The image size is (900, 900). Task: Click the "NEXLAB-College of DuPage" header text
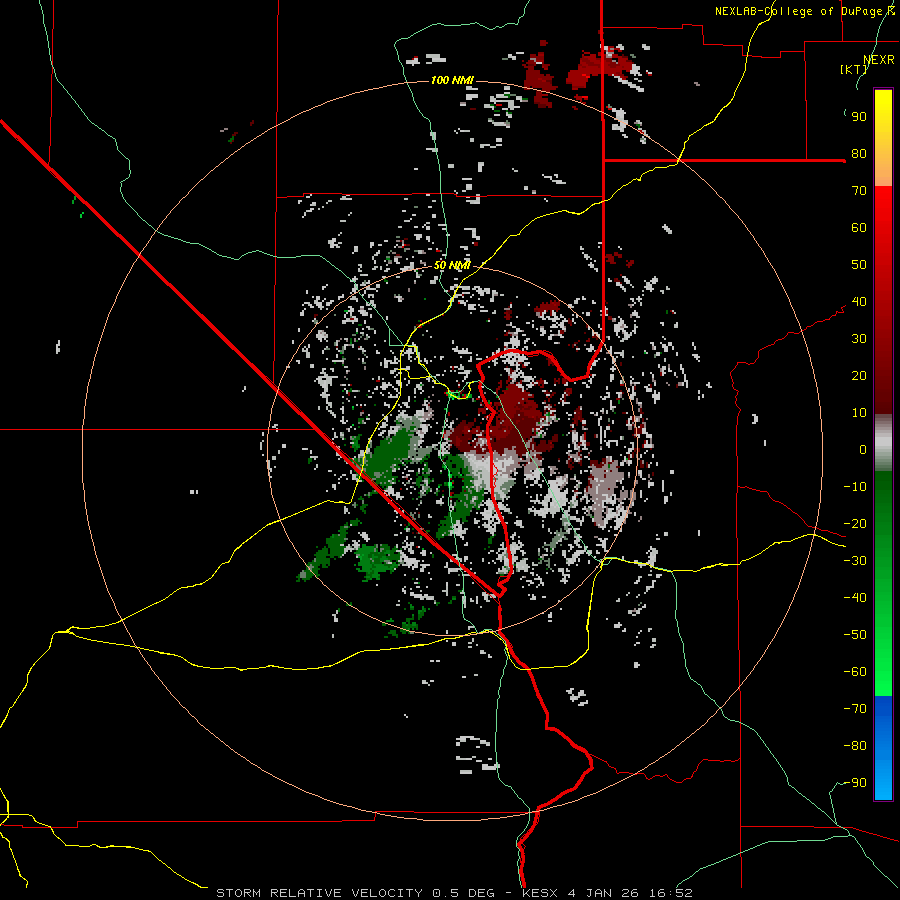pyautogui.click(x=799, y=11)
